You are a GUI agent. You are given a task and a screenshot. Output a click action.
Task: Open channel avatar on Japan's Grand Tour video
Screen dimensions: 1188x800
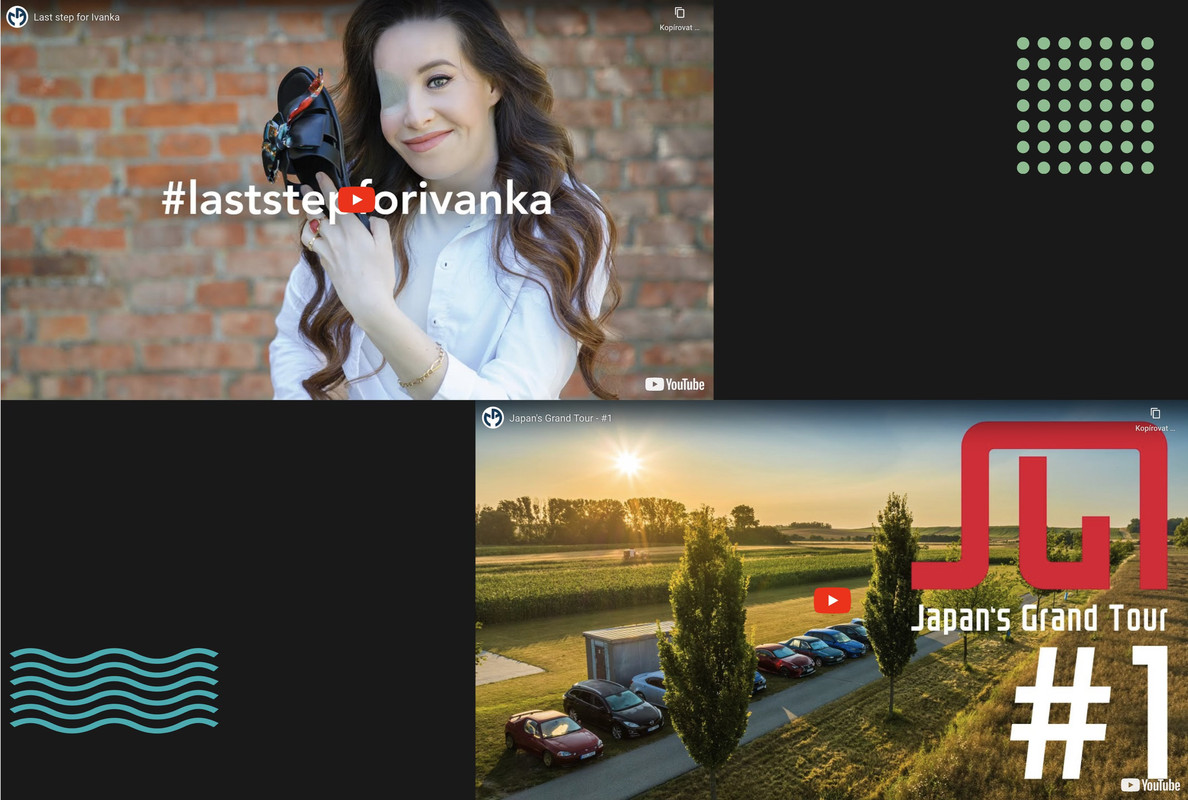pyautogui.click(x=492, y=417)
